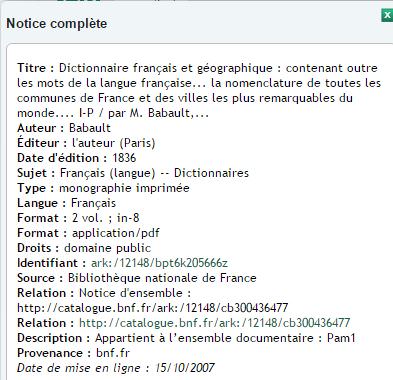
Task: Click the author name Babault
Action: [90, 128]
